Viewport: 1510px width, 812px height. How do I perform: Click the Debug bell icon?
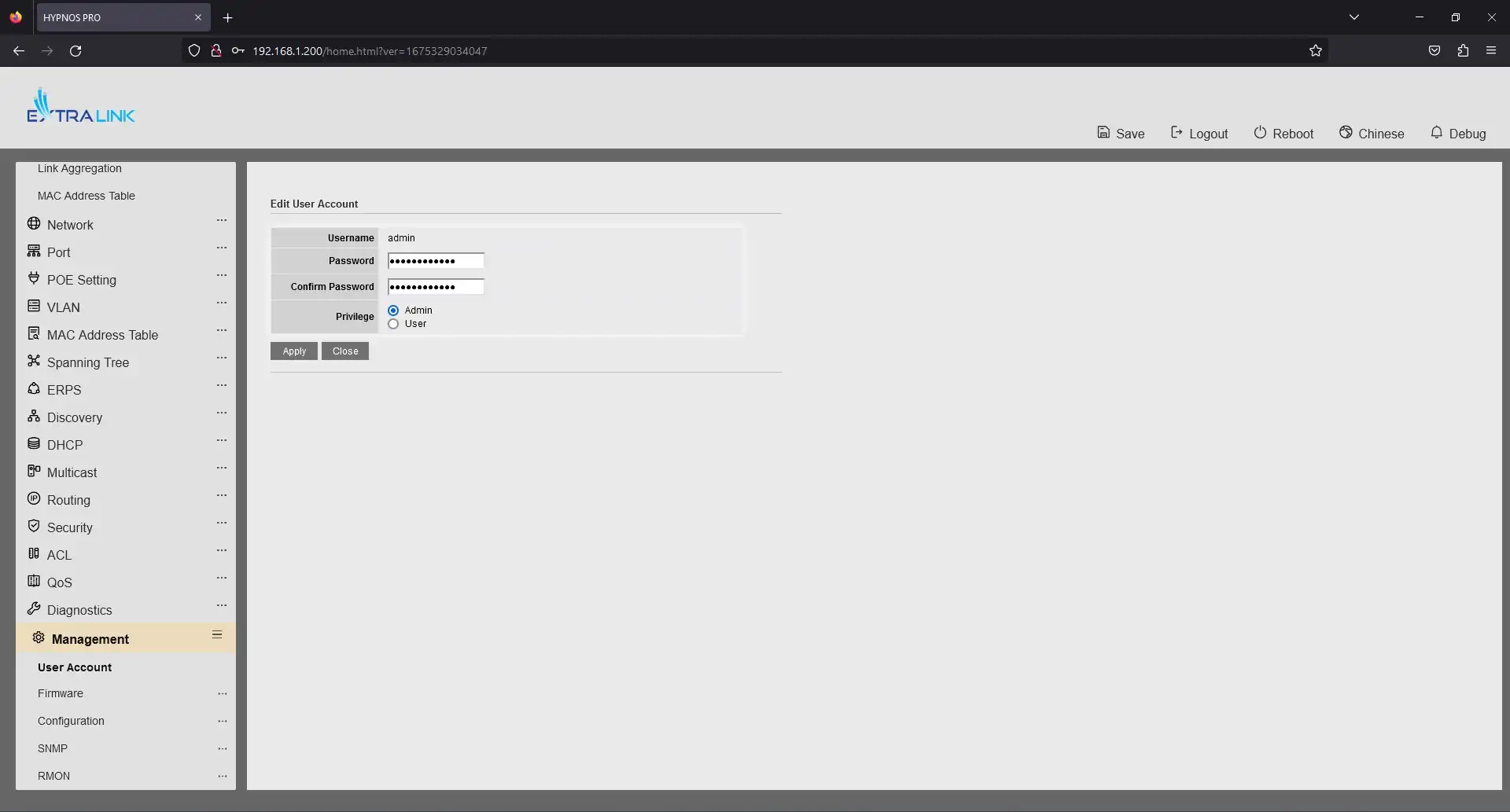tap(1436, 133)
